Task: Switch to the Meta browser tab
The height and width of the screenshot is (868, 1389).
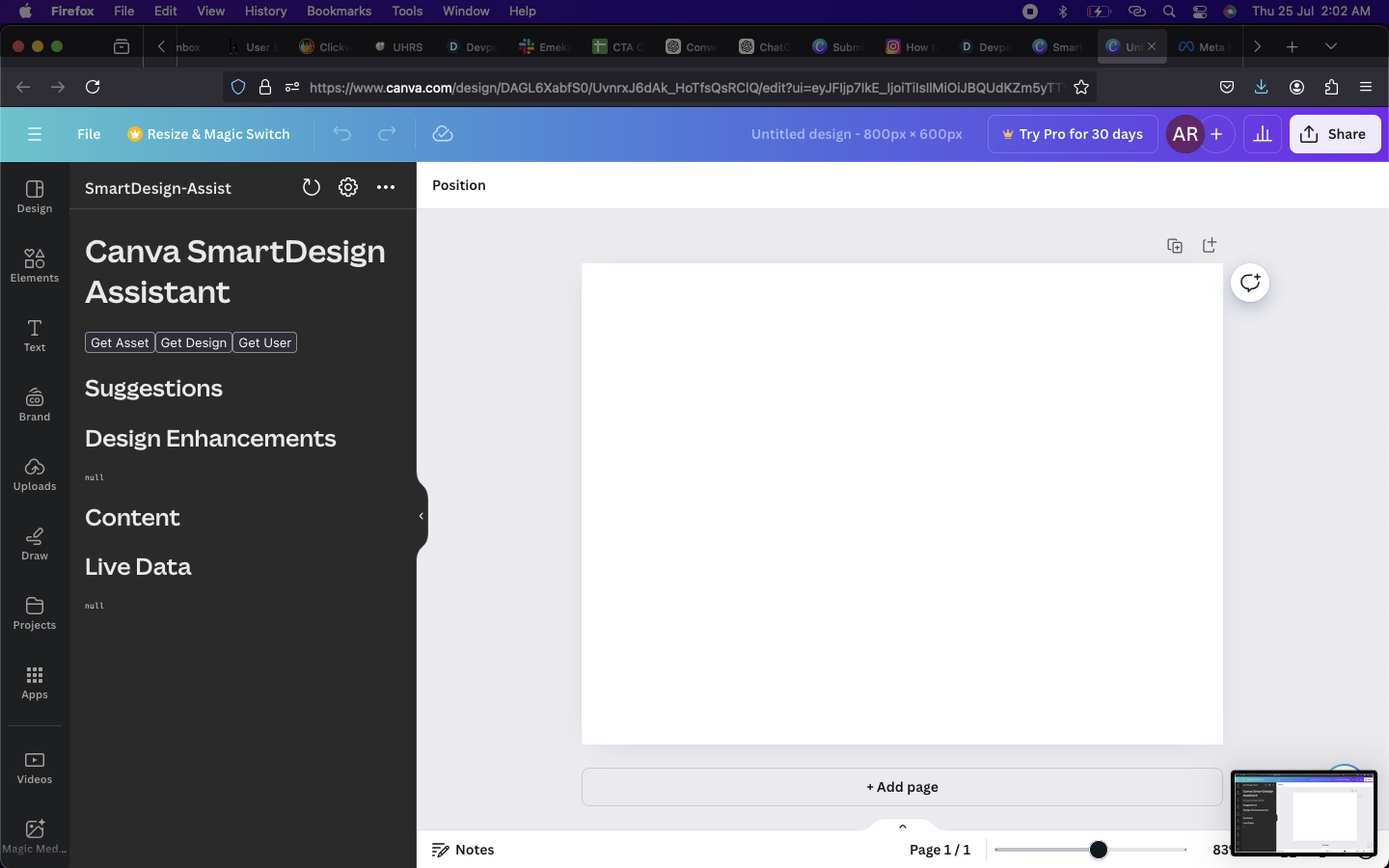Action: pos(1204,46)
